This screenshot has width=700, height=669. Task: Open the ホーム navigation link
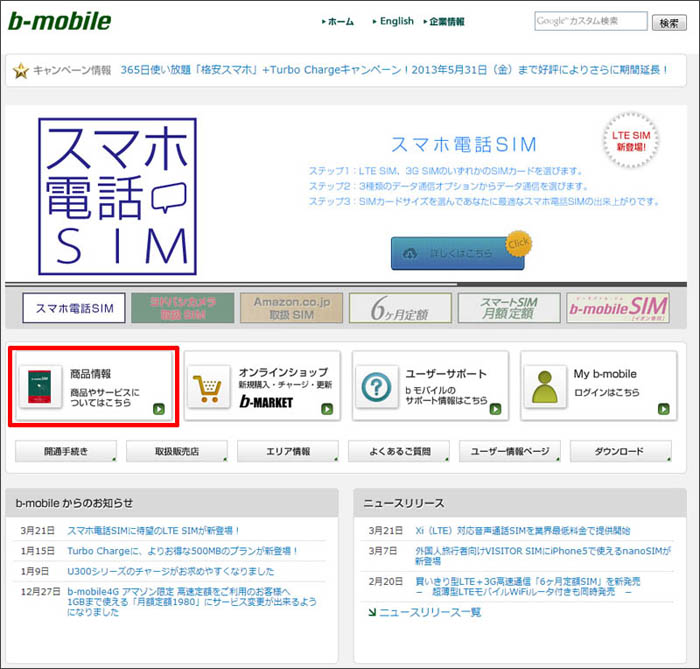[341, 21]
